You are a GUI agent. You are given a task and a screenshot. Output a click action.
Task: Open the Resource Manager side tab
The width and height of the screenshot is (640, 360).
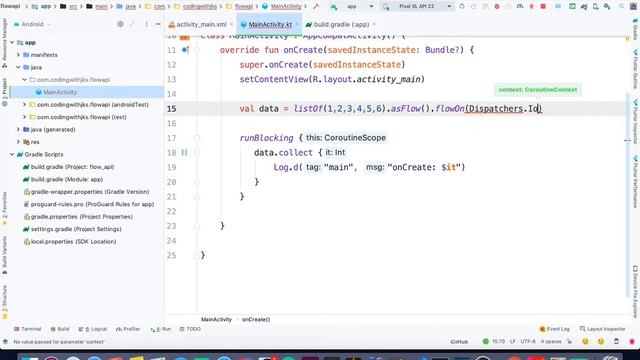tap(4, 43)
